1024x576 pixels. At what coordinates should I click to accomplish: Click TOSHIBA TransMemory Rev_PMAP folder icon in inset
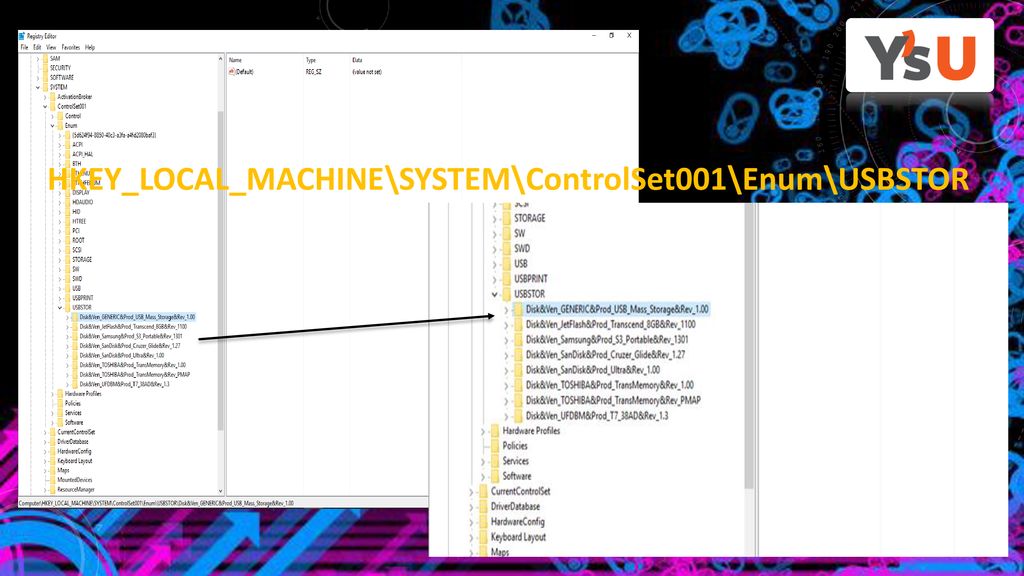[518, 400]
